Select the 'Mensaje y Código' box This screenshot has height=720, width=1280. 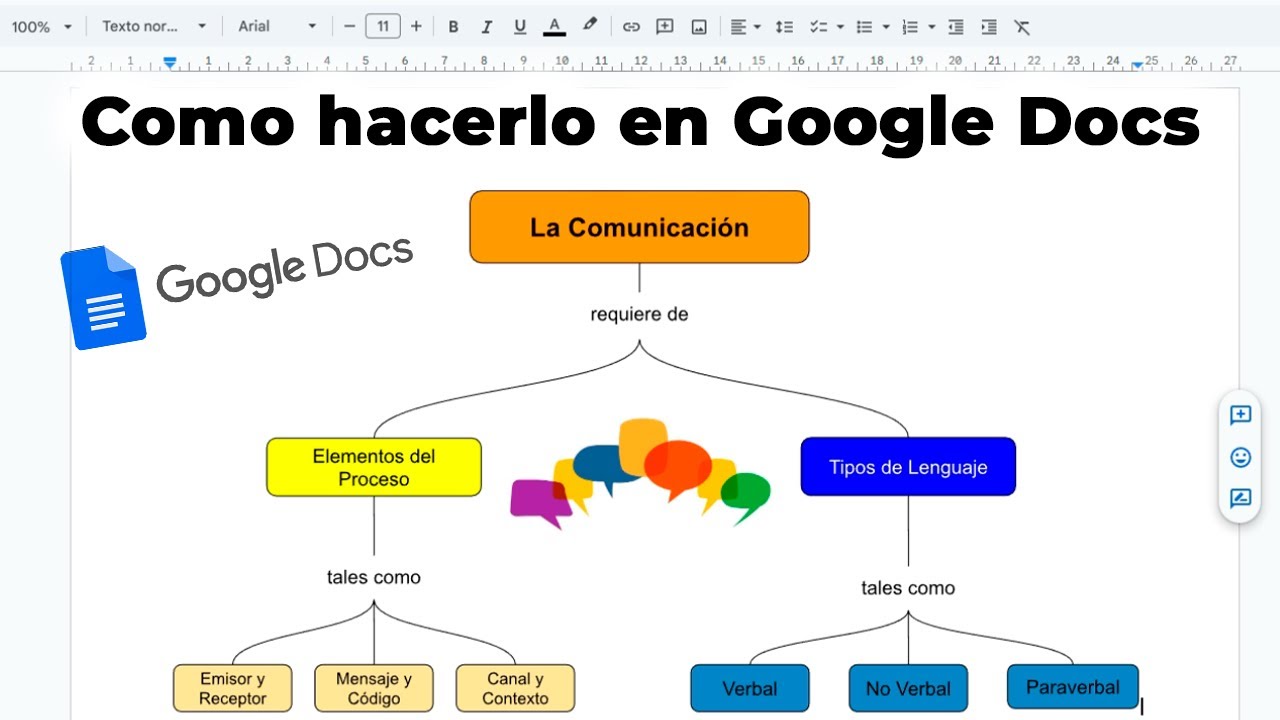[x=374, y=688]
